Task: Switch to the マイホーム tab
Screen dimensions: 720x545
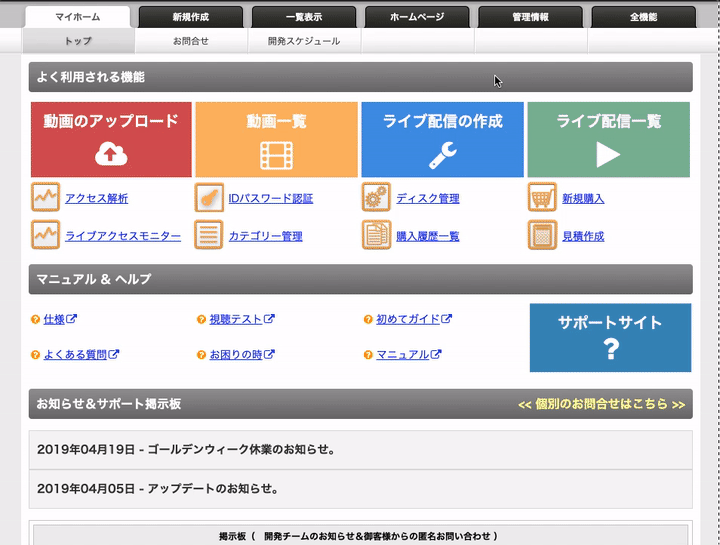Action: (78, 17)
